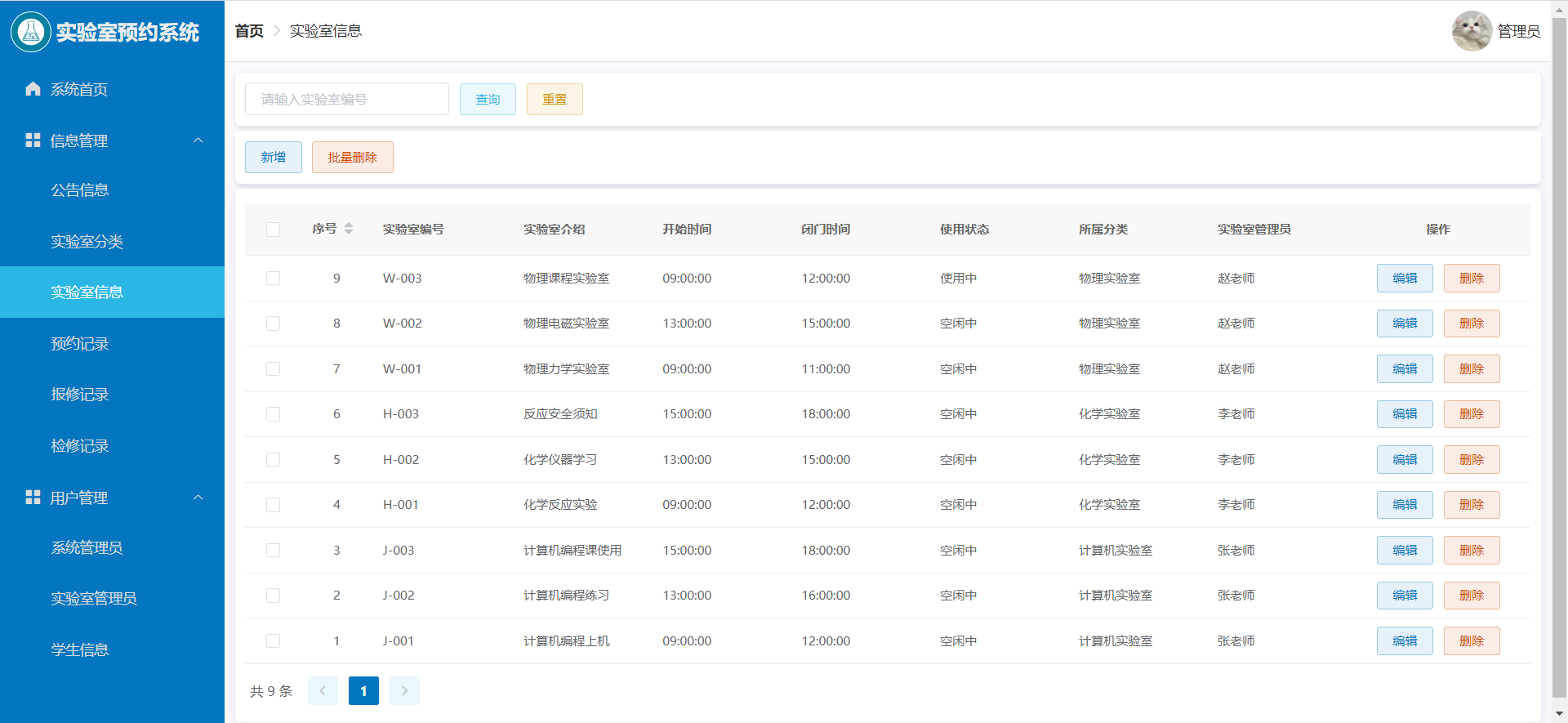Click the home icon beside 系统首页
Viewport: 1568px width, 723px height.
point(33,89)
